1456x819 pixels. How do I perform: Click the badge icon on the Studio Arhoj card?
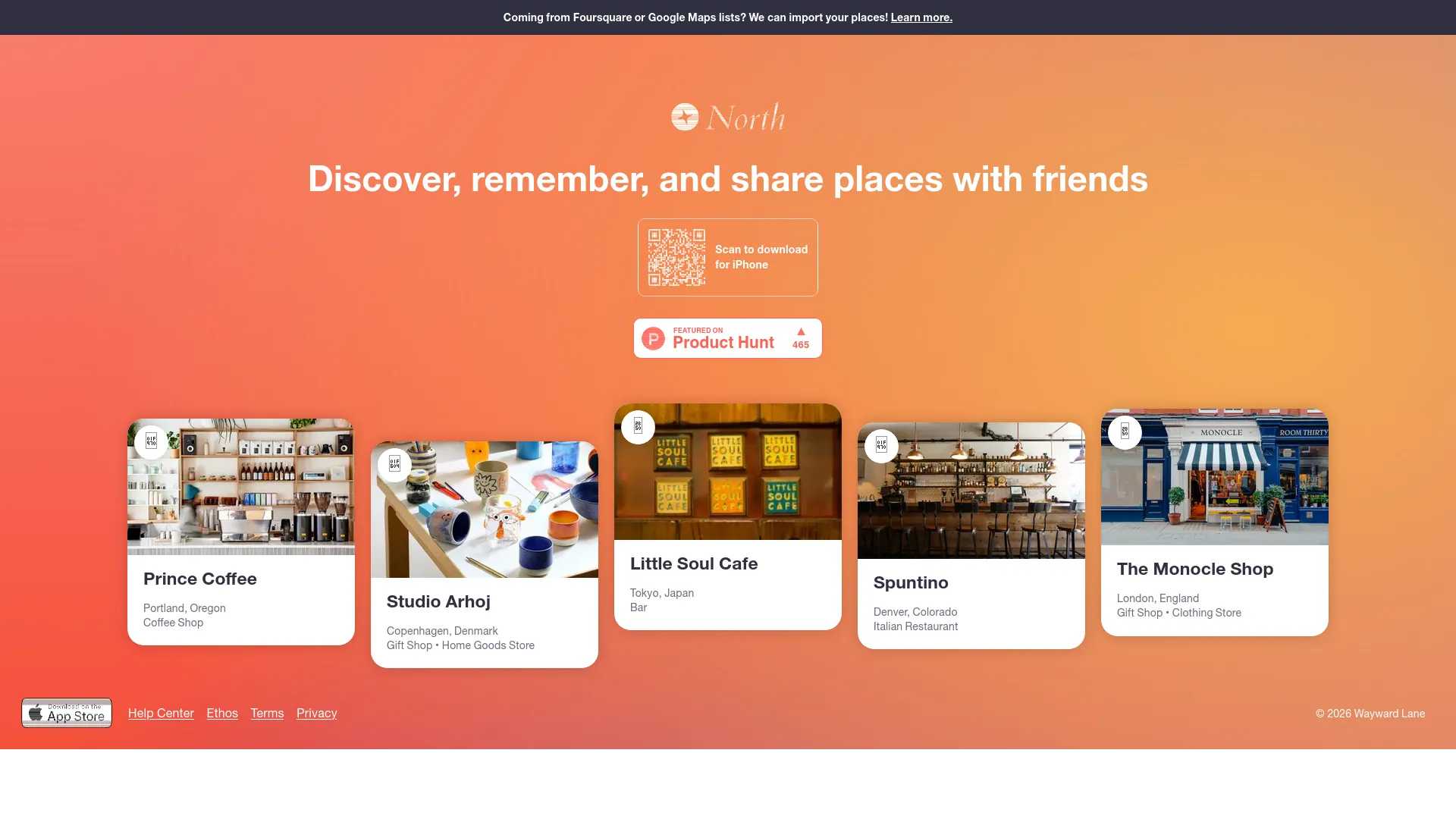(x=395, y=464)
